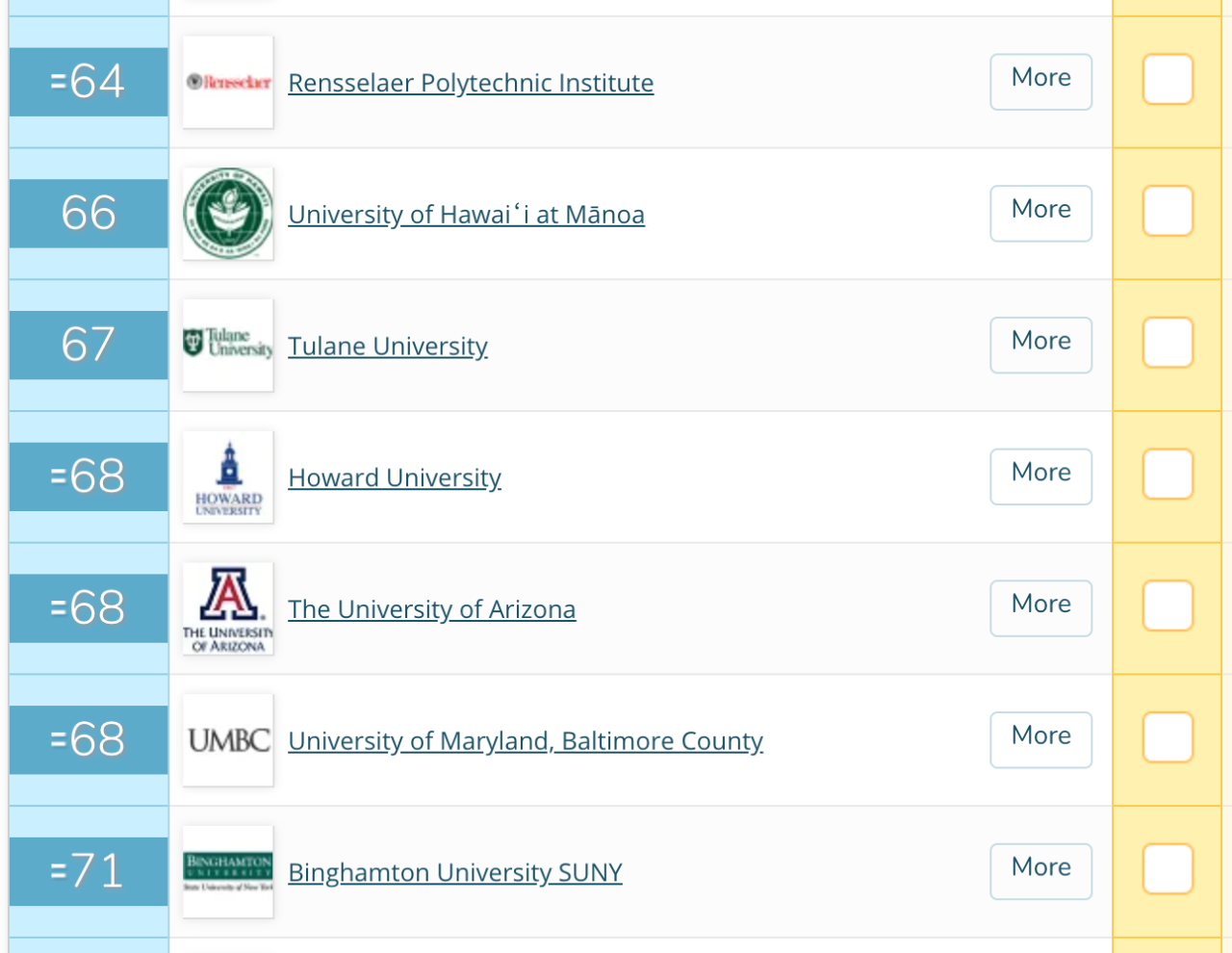Click the University of Hawaii seal logo
The height and width of the screenshot is (953, 1232).
[x=228, y=214]
